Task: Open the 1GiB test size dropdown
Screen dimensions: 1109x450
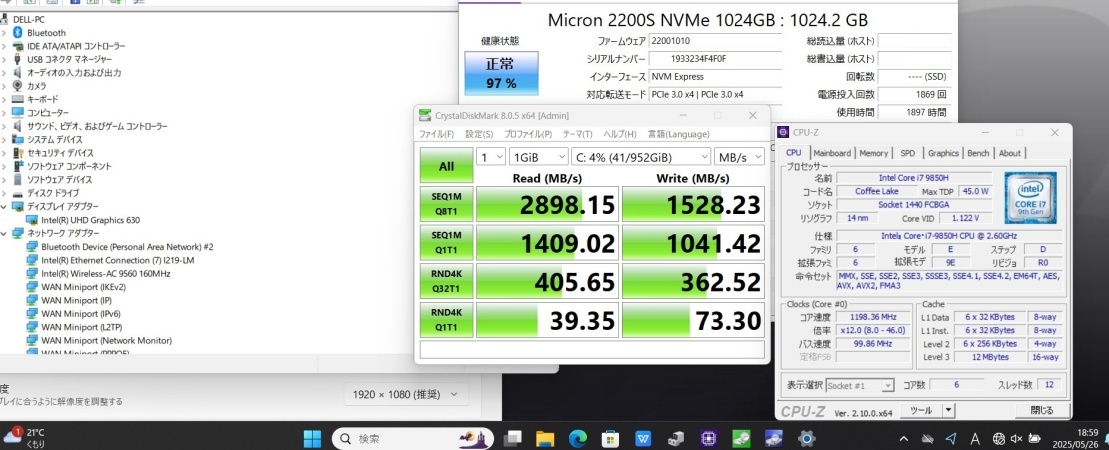Action: pyautogui.click(x=539, y=156)
